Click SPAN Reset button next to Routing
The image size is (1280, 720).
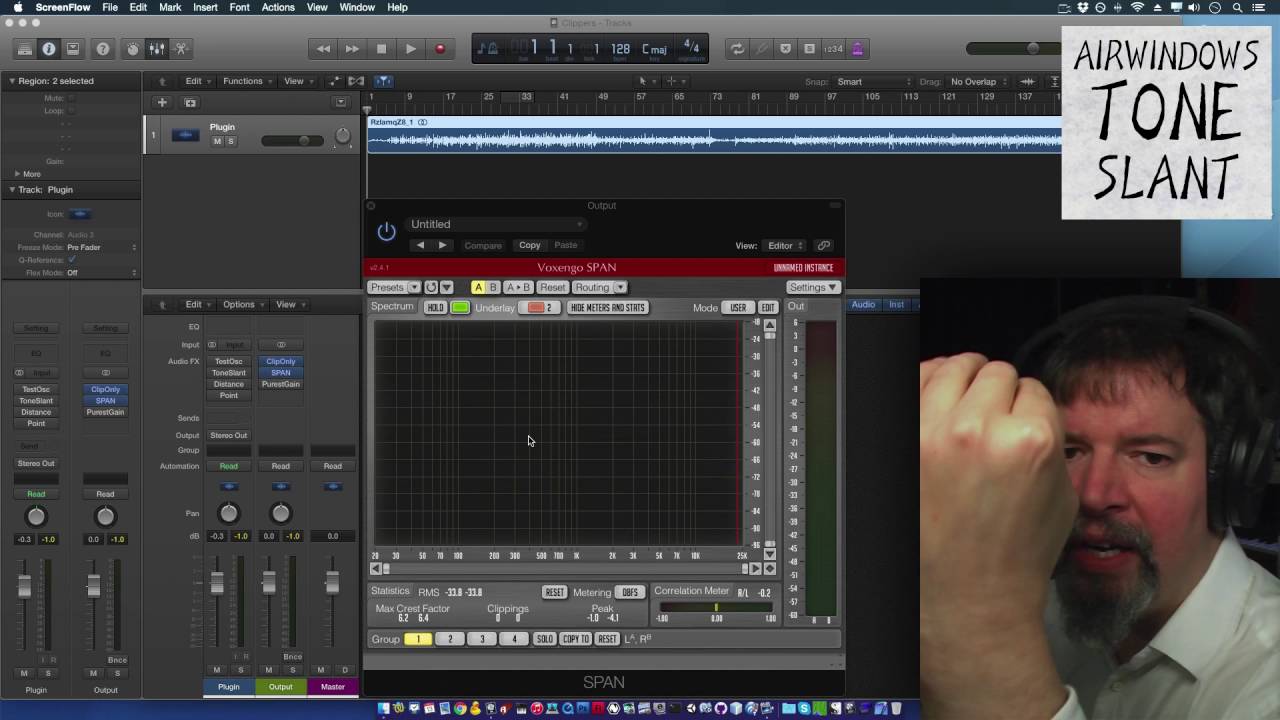click(553, 287)
